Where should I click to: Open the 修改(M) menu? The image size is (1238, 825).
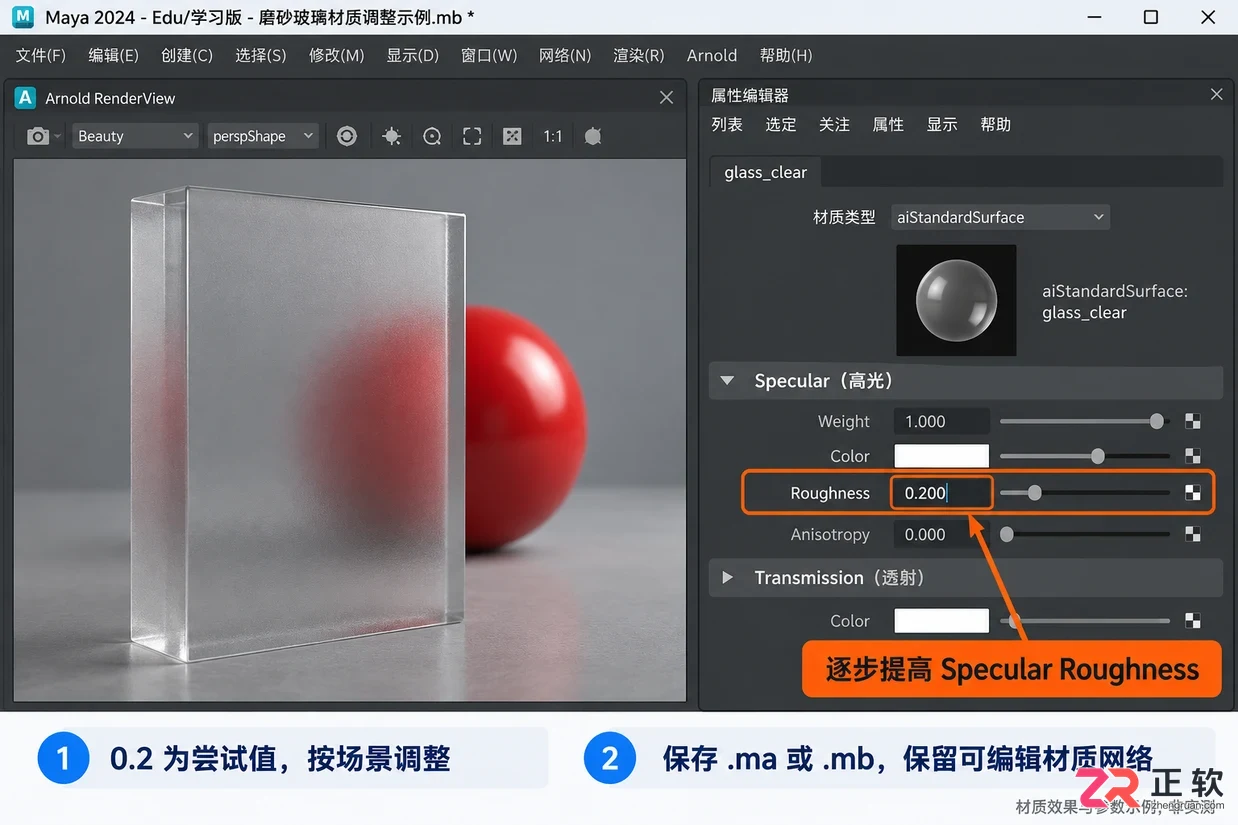point(337,55)
